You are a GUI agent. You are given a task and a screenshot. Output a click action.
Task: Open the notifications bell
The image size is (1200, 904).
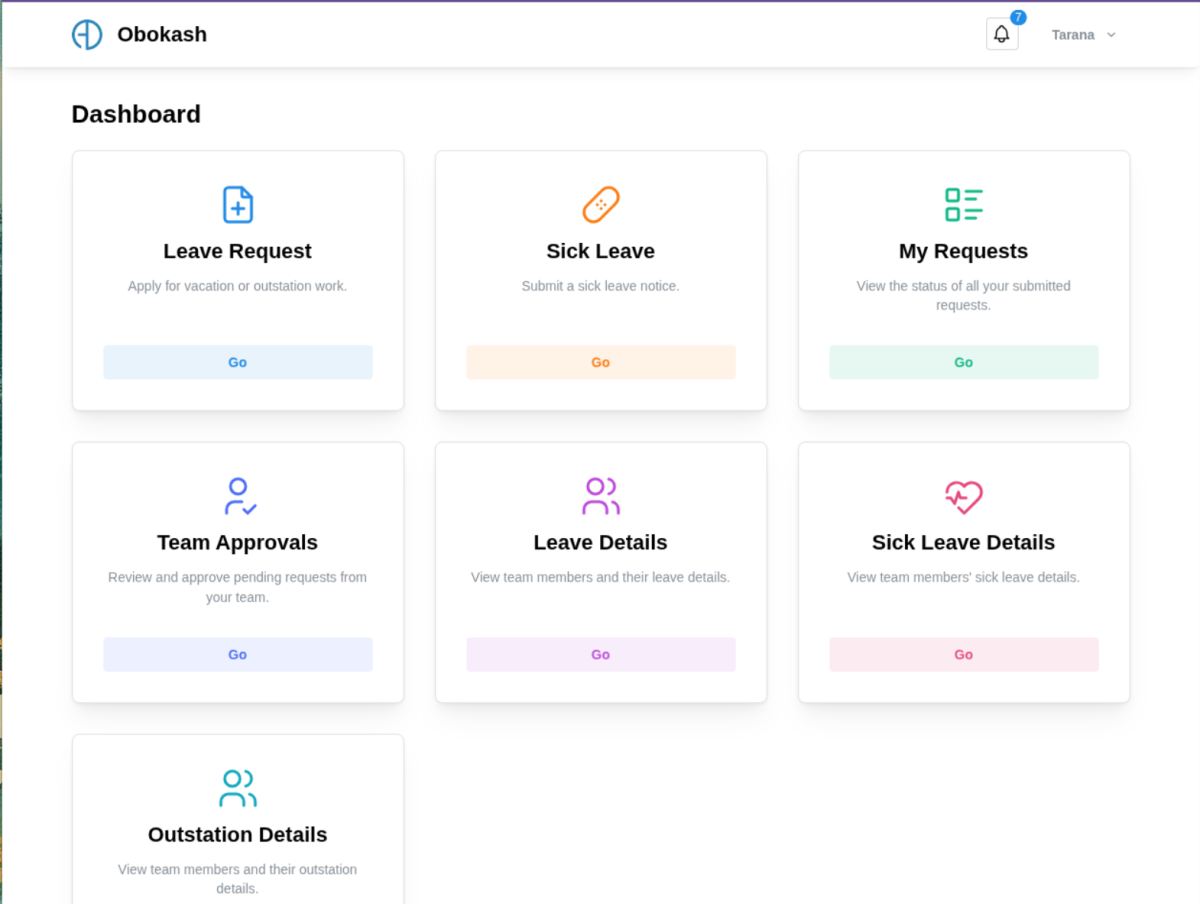pyautogui.click(x=1001, y=35)
